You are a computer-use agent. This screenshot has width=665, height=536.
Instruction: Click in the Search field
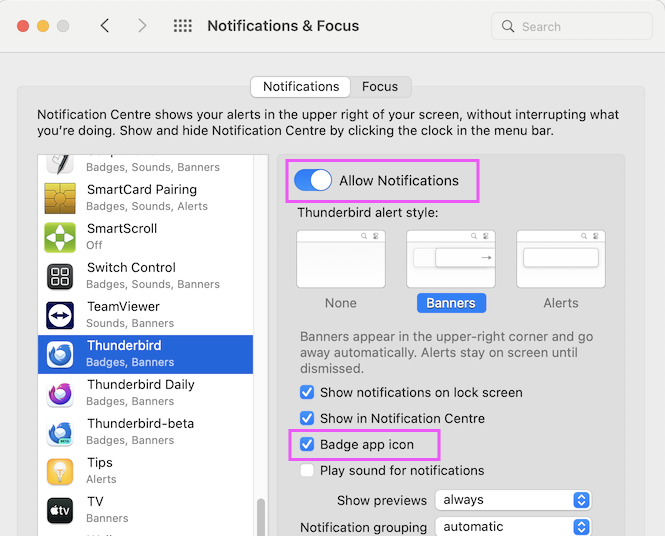point(572,26)
